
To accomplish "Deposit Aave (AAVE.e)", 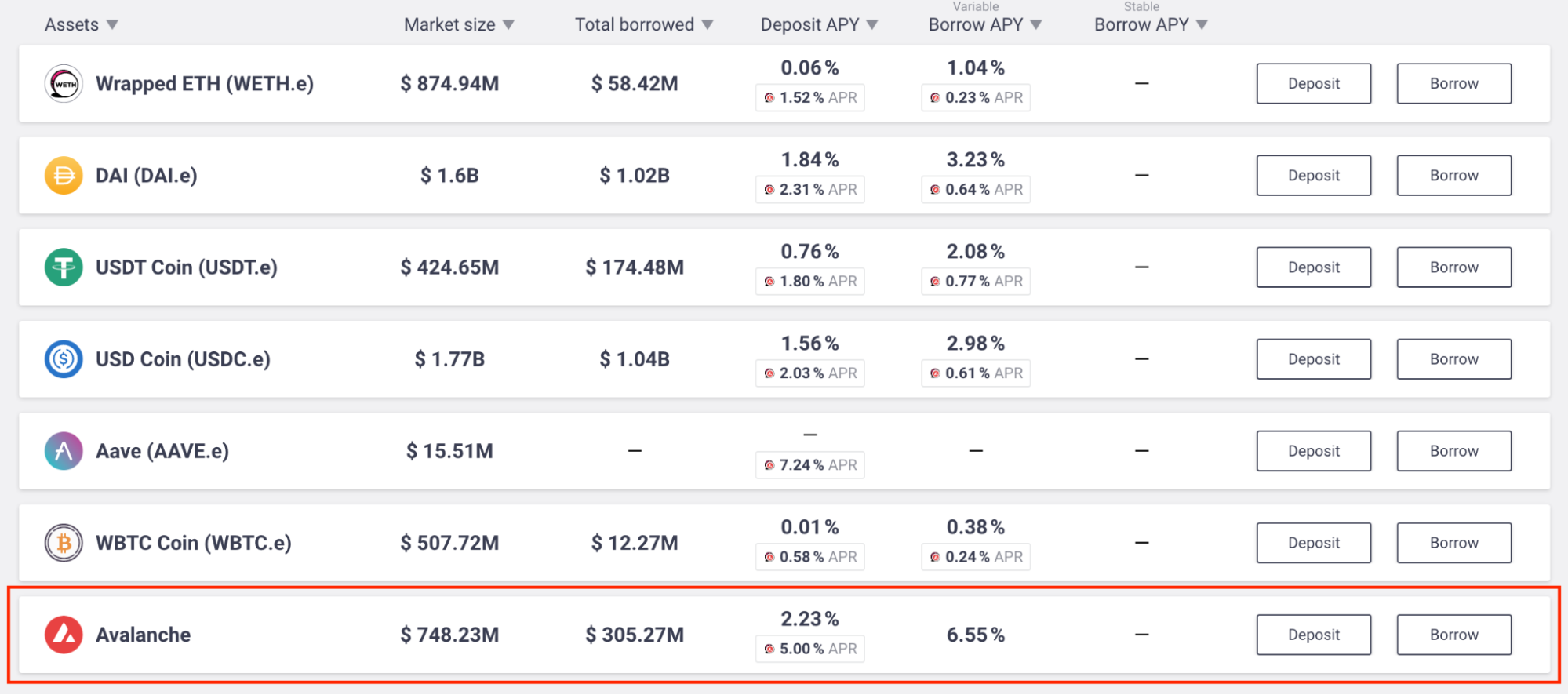I will point(1314,450).
